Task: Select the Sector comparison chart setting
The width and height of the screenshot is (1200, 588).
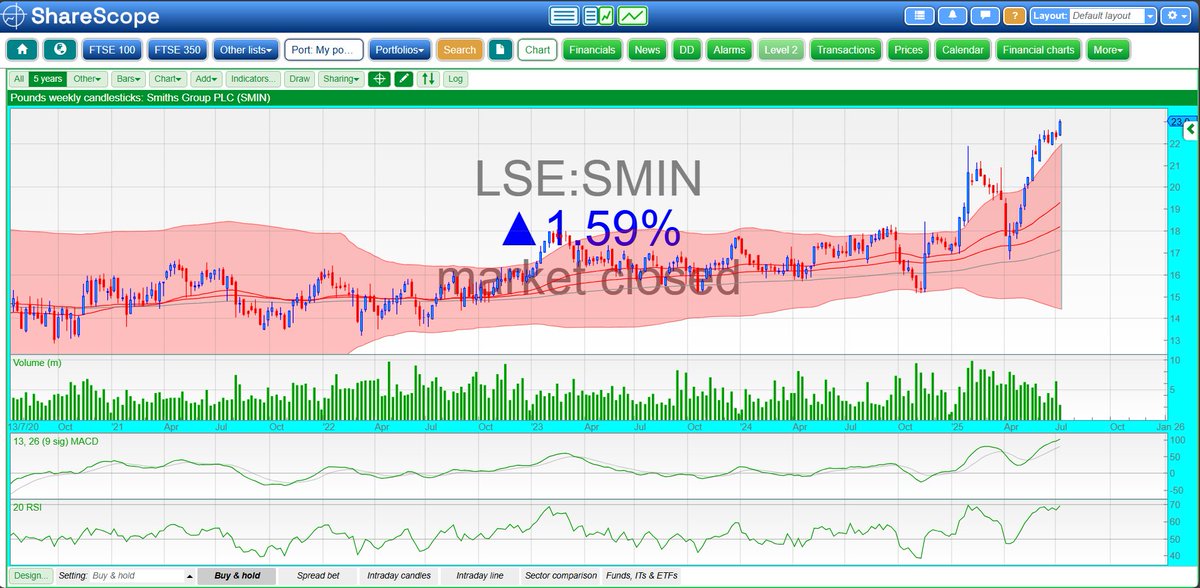Action: pyautogui.click(x=561, y=576)
